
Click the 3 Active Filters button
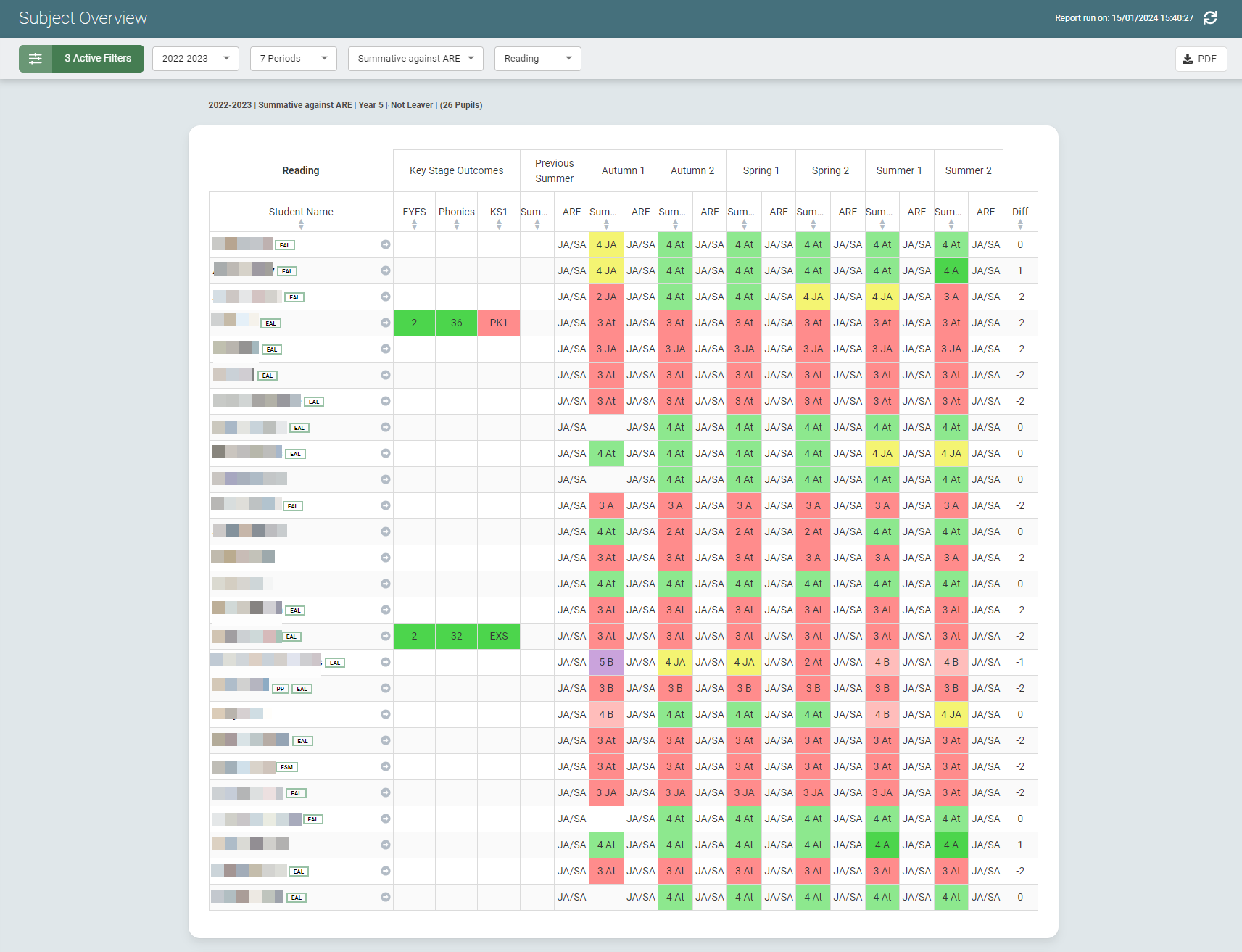point(98,59)
